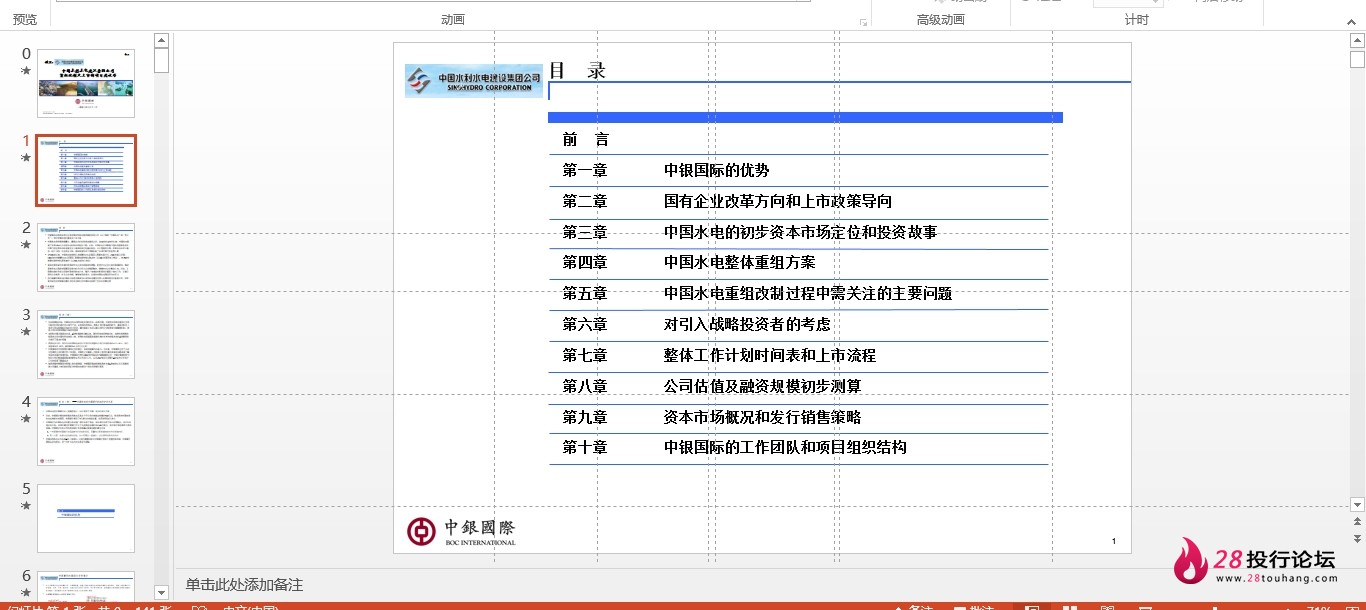Click the 第四章 label
This screenshot has height=610, width=1366.
click(x=585, y=262)
